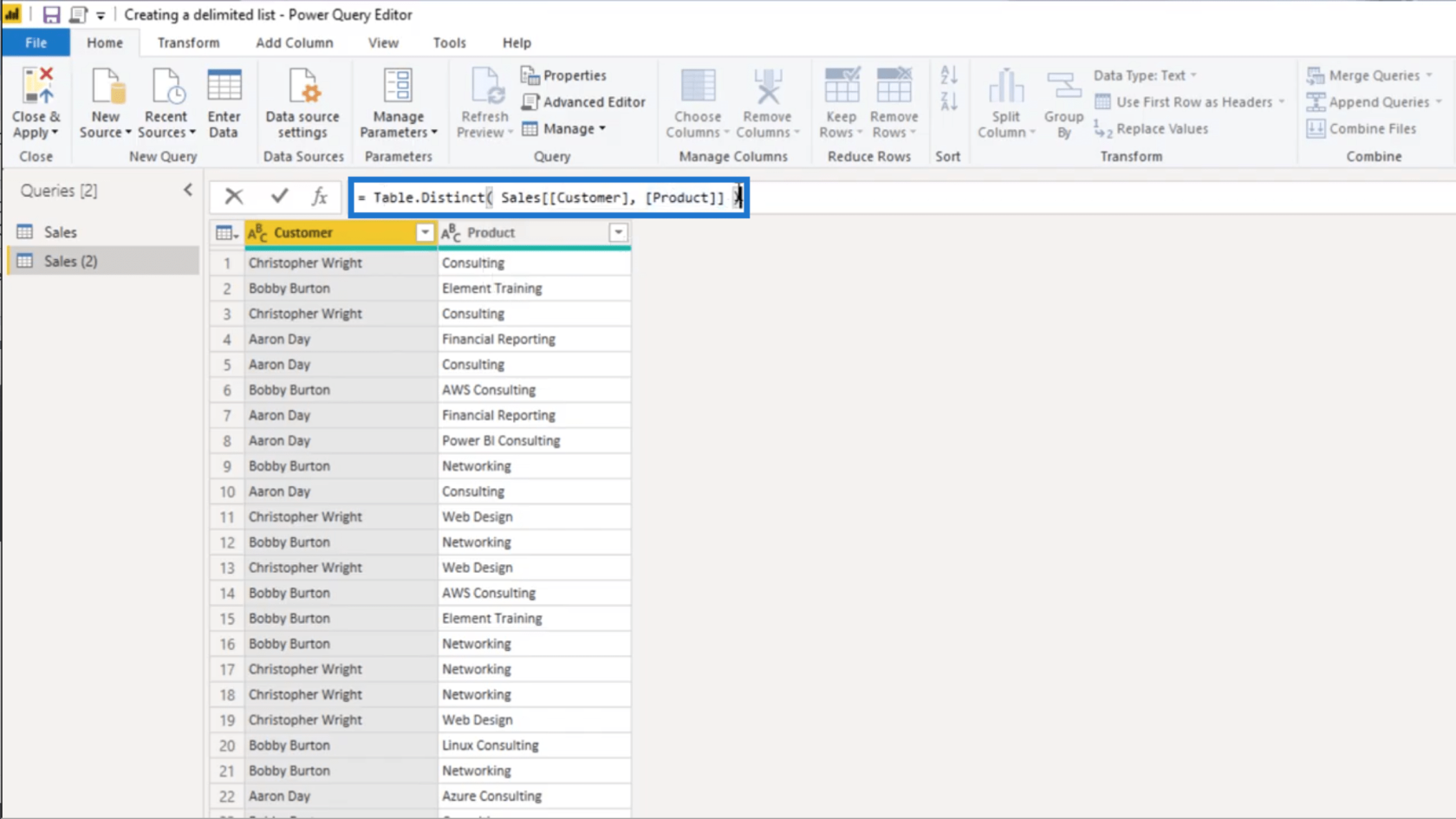Viewport: 1456px width, 819px height.
Task: Click the Enter Data table icon
Action: 224,87
